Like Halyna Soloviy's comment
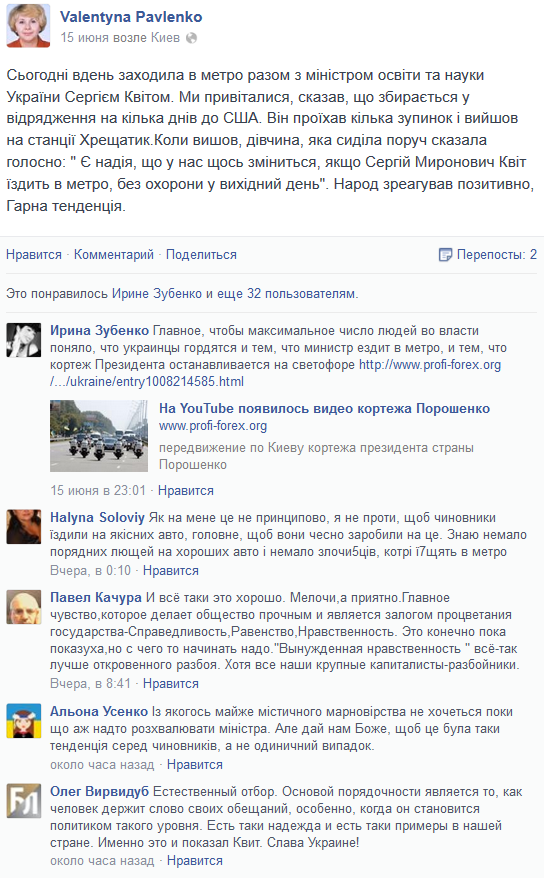544x878 pixels. [x=171, y=571]
